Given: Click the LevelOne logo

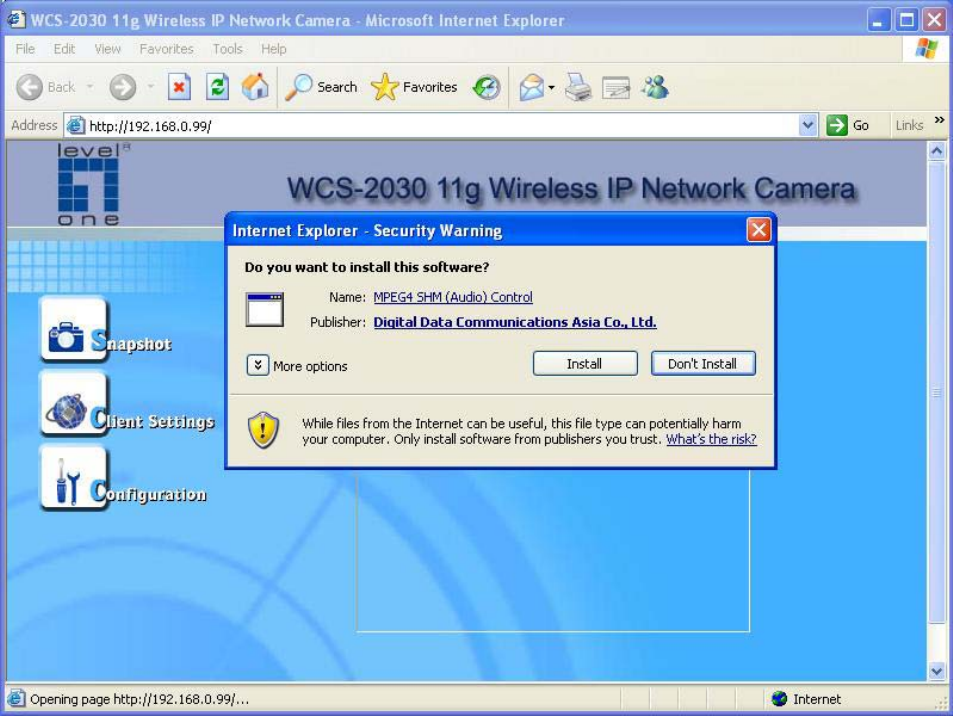Looking at the screenshot, I should [x=89, y=184].
